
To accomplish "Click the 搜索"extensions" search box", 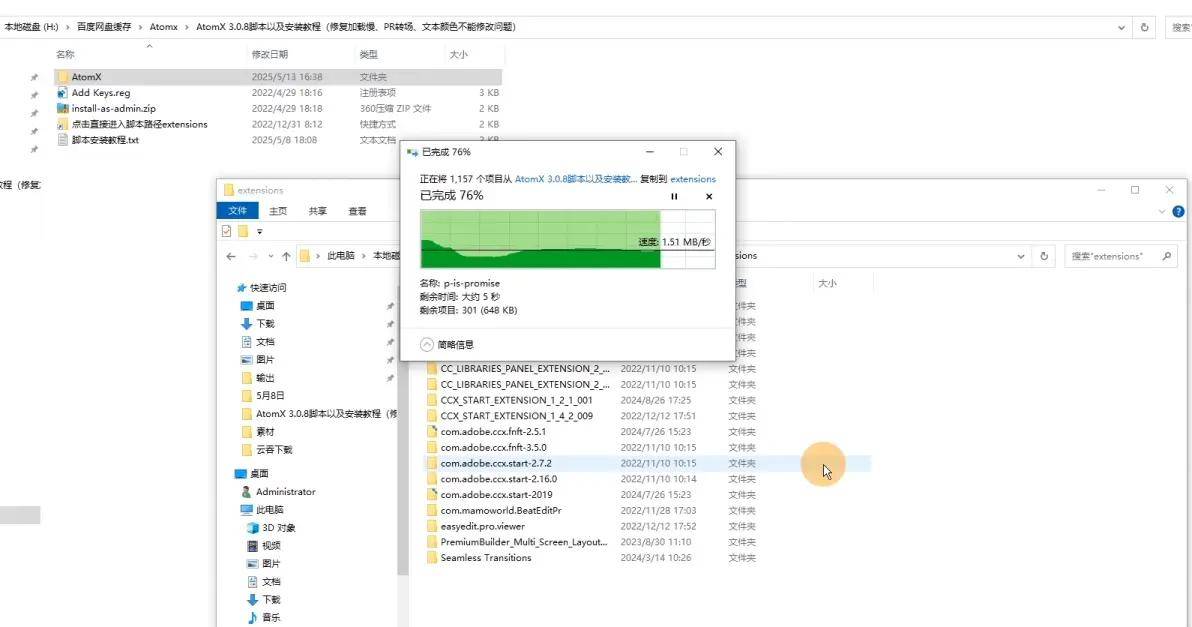I will point(1112,256).
